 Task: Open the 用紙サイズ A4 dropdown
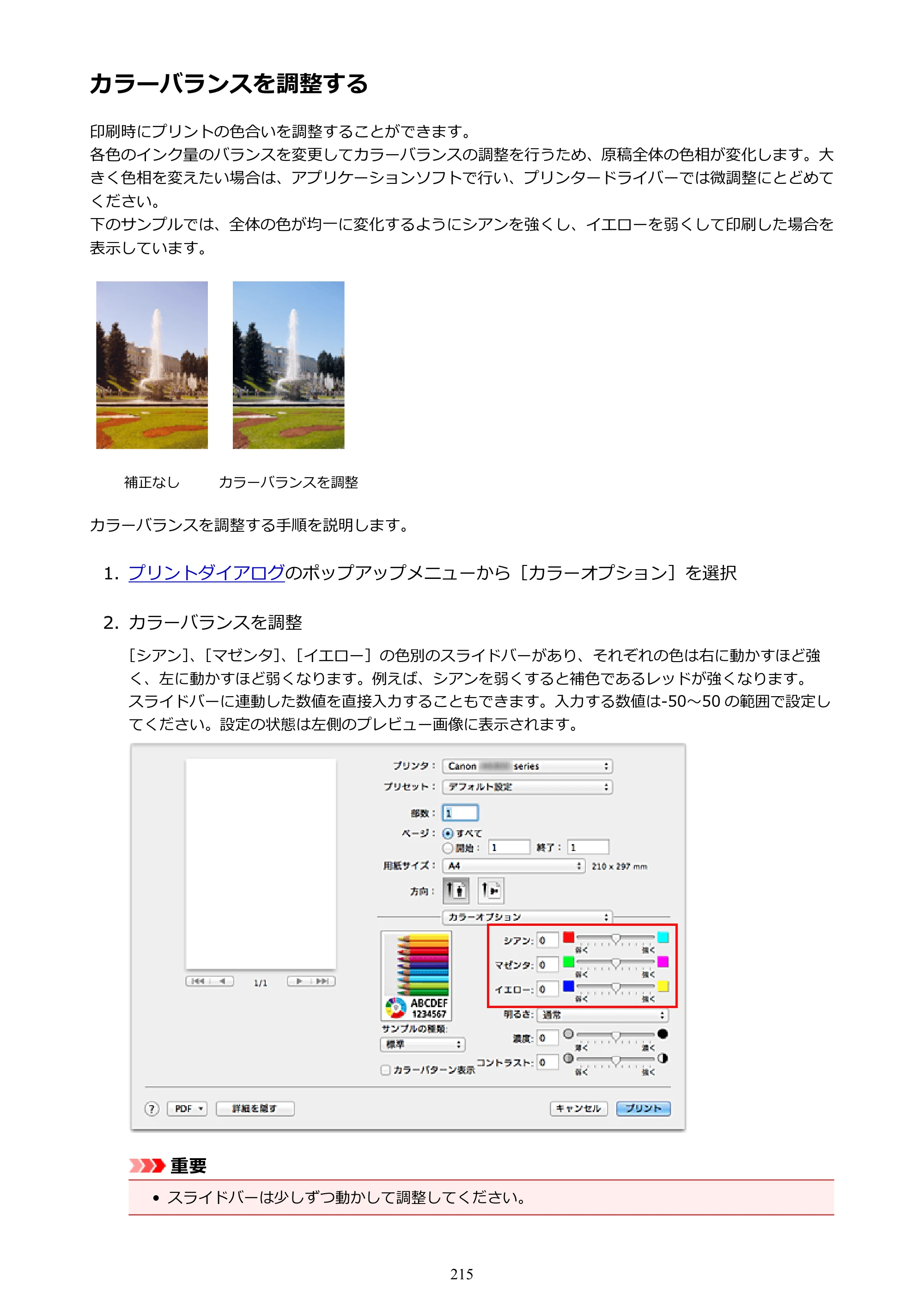pos(514,866)
